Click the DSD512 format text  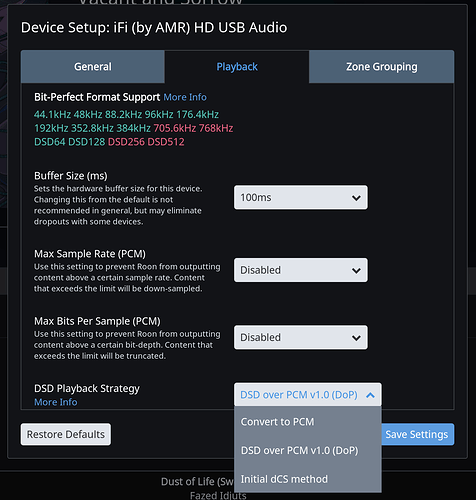pyautogui.click(x=166, y=142)
